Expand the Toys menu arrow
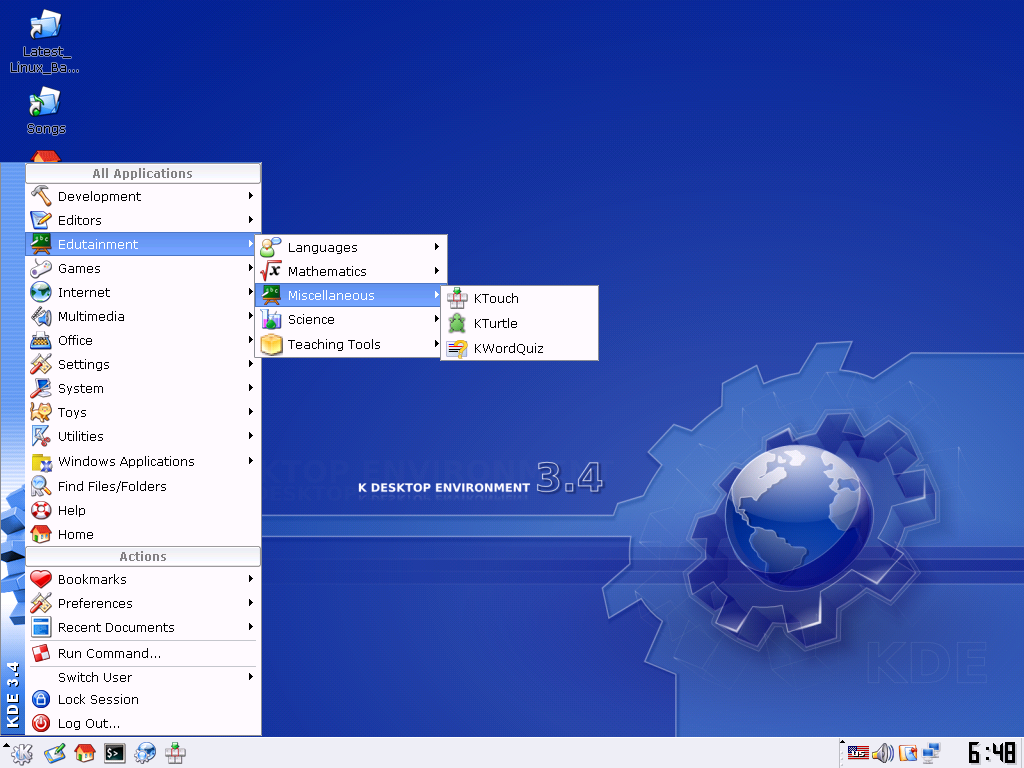 coord(251,412)
